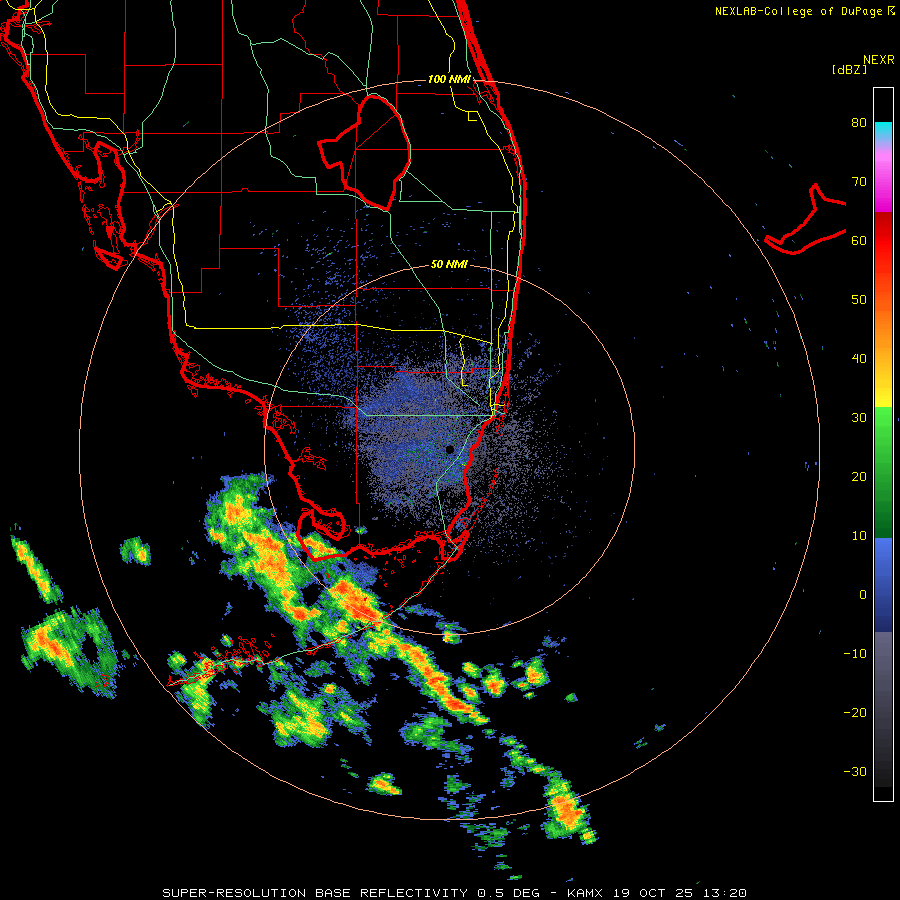Click the -10 value on the dBZ scale
This screenshot has height=900, width=900.
pyautogui.click(x=855, y=654)
